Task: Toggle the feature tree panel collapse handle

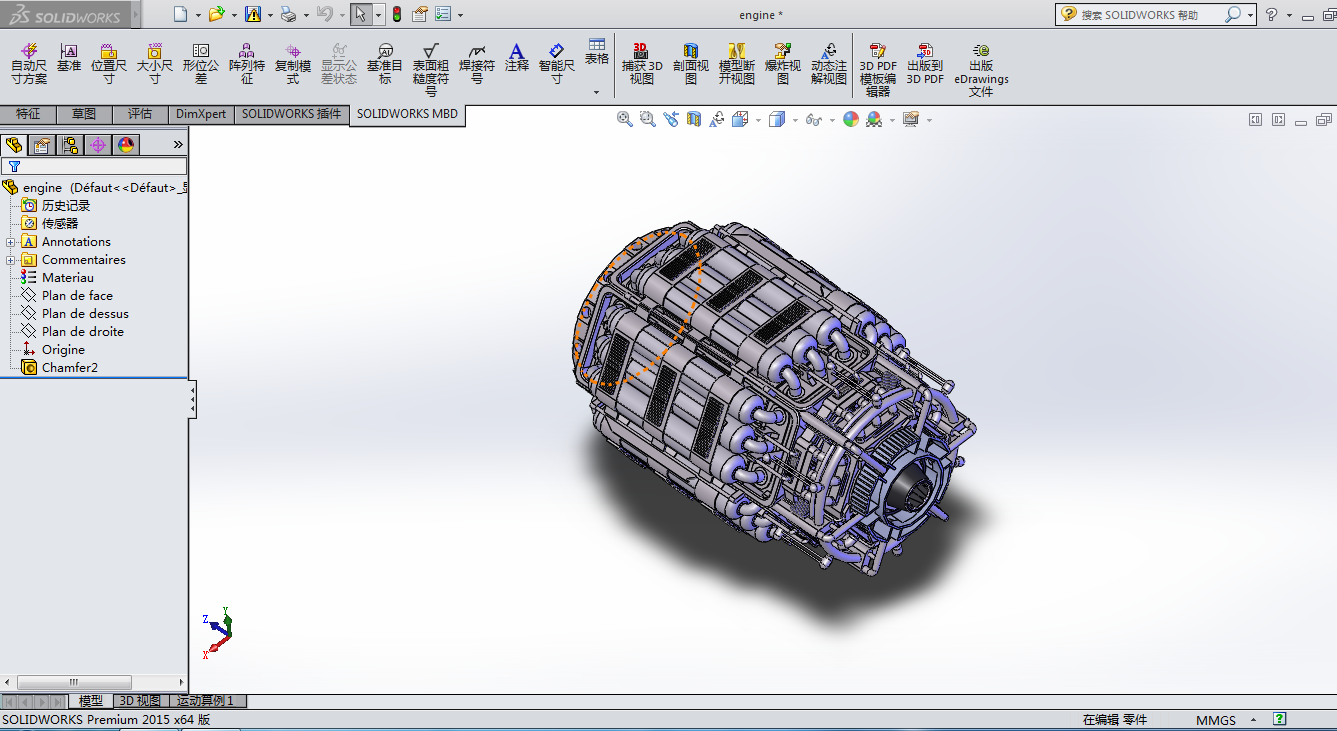Action: 193,400
